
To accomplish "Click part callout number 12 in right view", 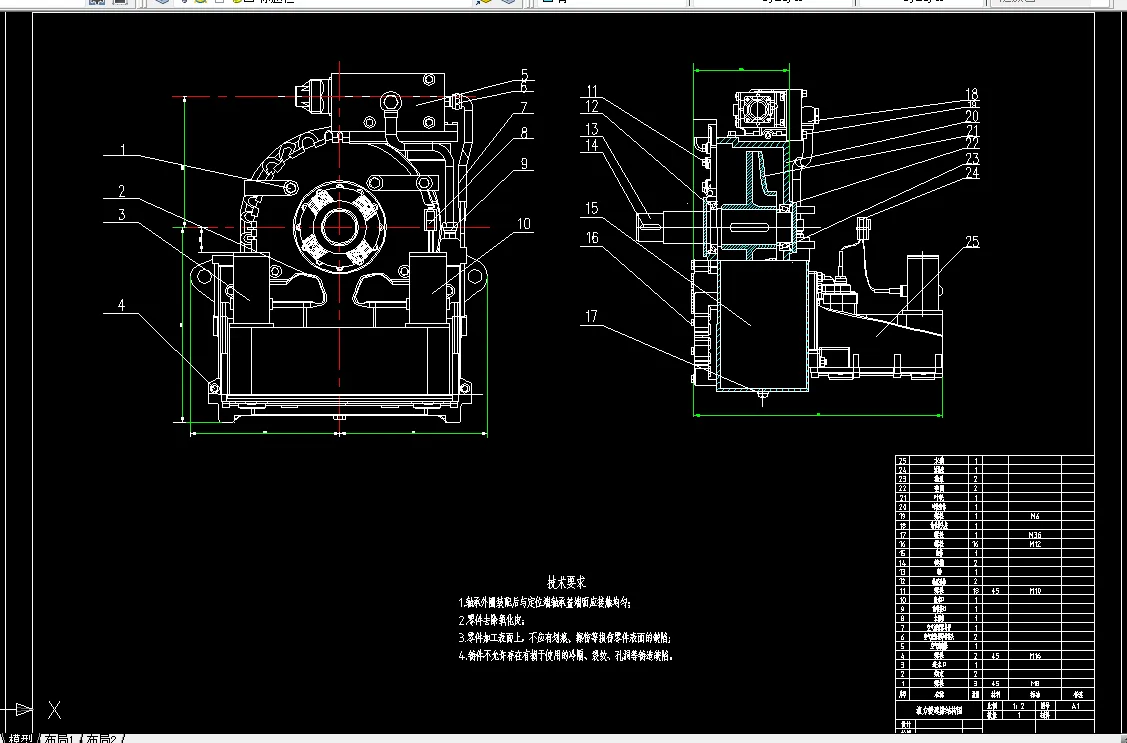I will click(592, 107).
